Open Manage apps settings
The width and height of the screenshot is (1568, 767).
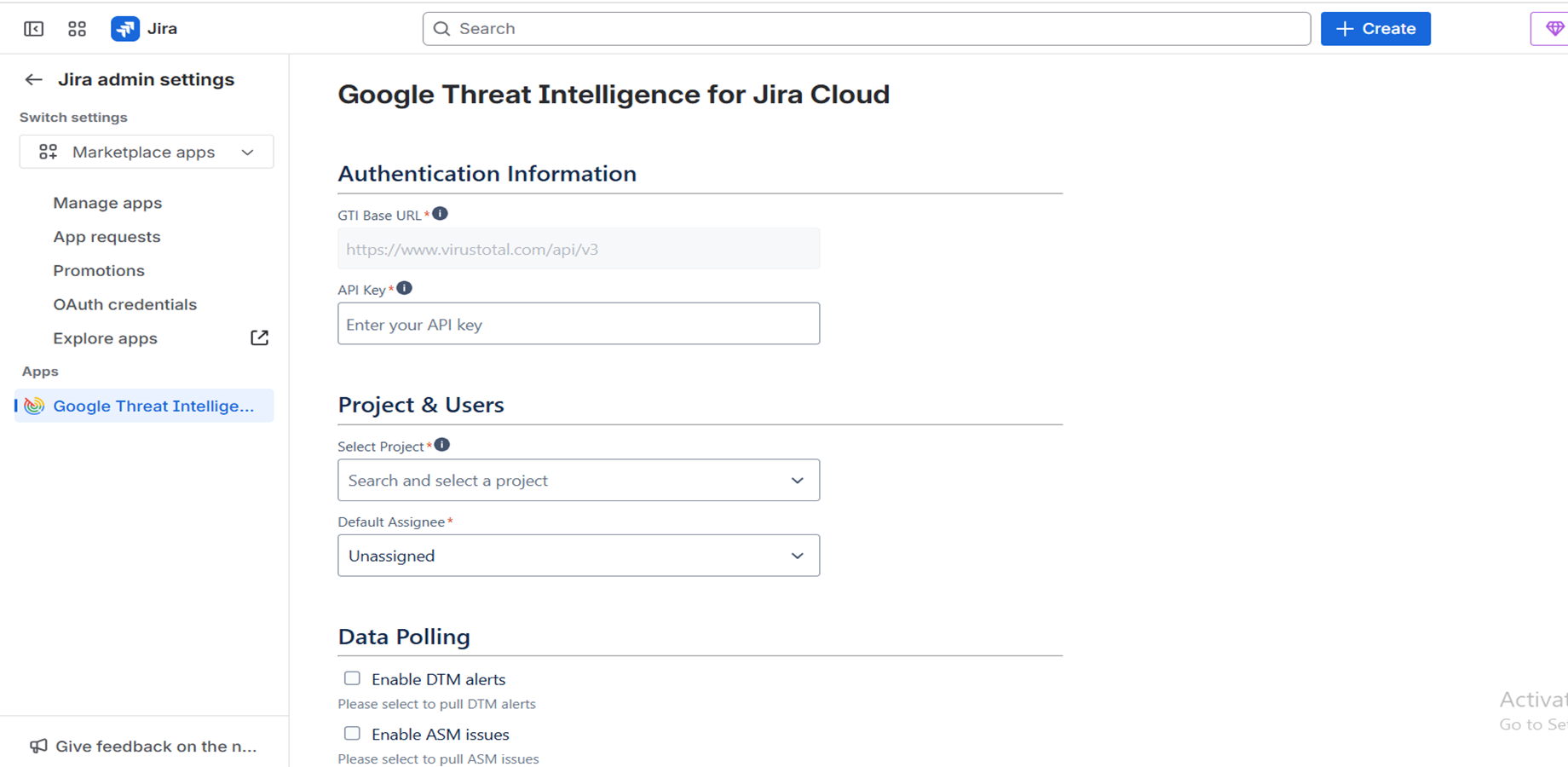[107, 203]
